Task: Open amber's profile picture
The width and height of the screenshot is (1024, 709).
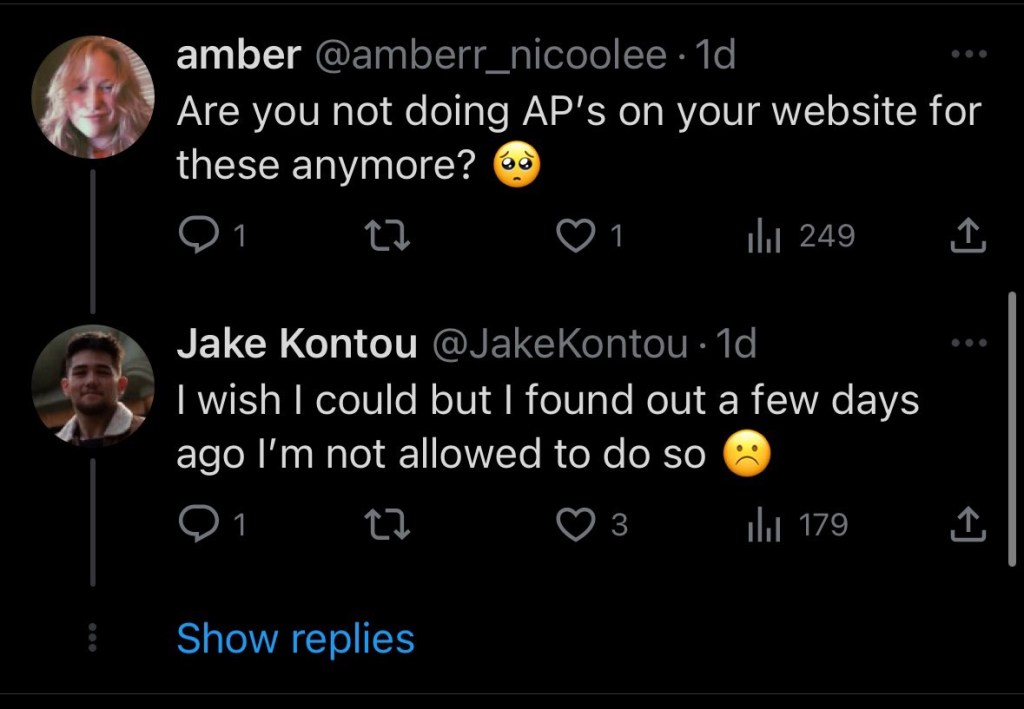Action: tap(92, 97)
